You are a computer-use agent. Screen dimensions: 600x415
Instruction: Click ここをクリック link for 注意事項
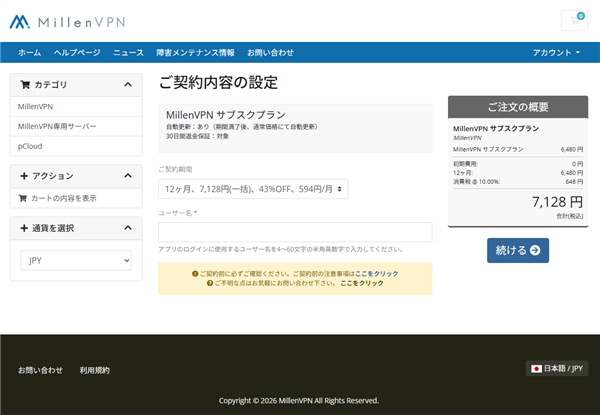pos(377,274)
